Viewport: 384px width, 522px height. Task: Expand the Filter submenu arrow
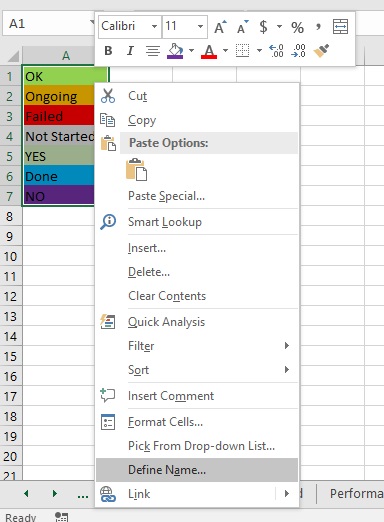287,346
